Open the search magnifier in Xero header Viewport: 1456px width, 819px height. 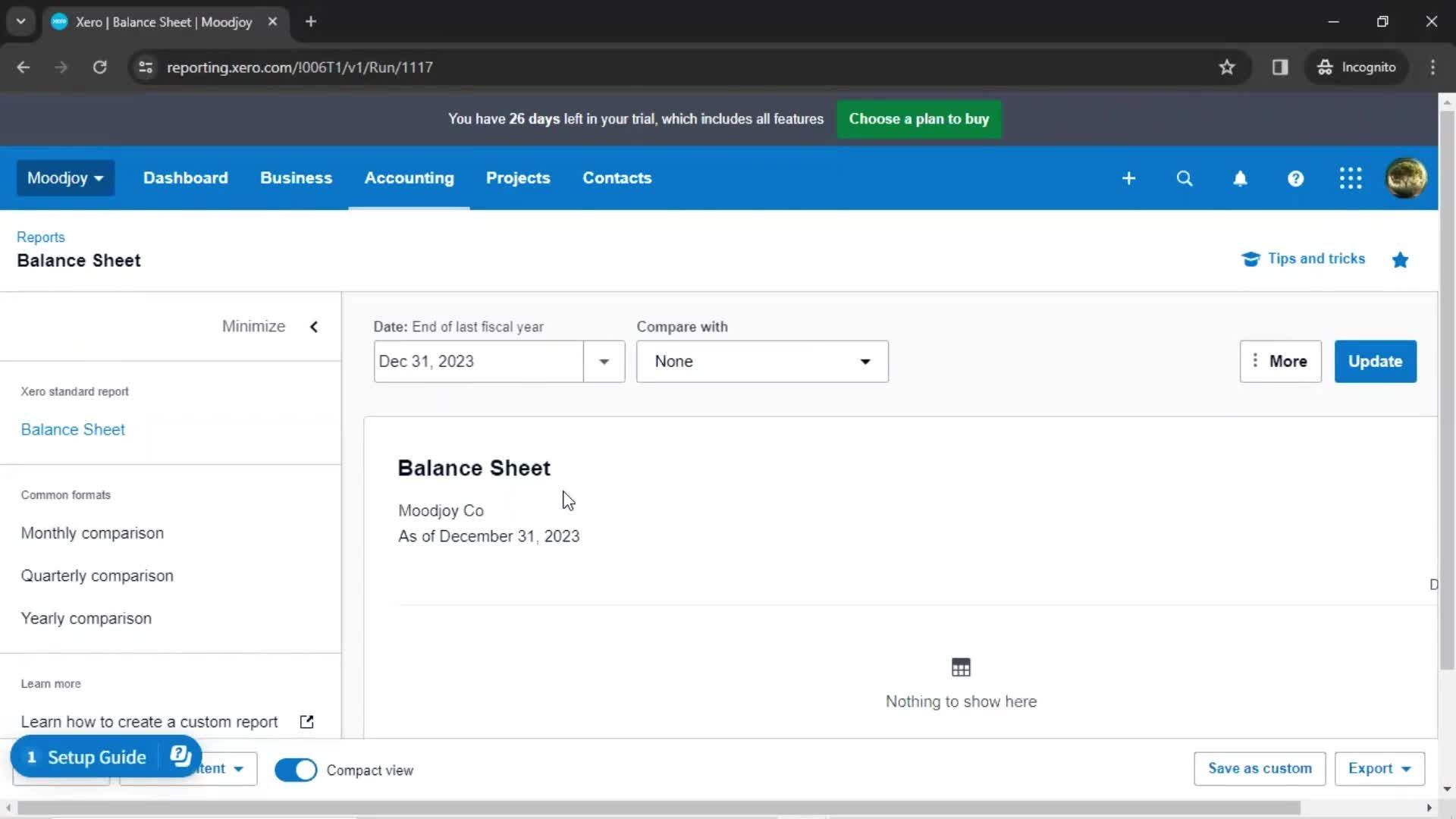[x=1184, y=178]
